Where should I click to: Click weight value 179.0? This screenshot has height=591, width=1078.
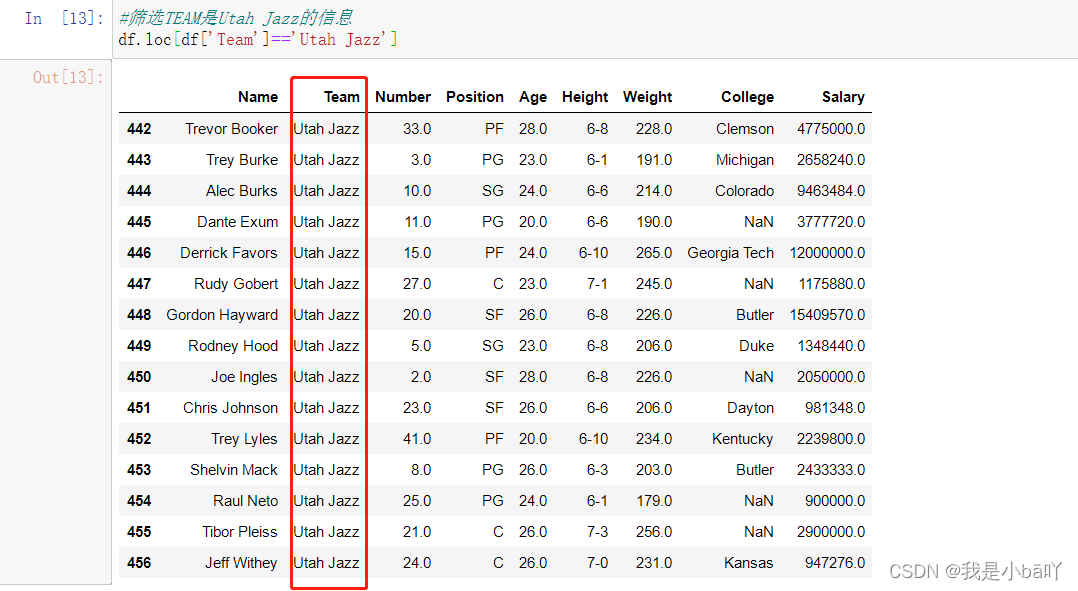click(654, 500)
